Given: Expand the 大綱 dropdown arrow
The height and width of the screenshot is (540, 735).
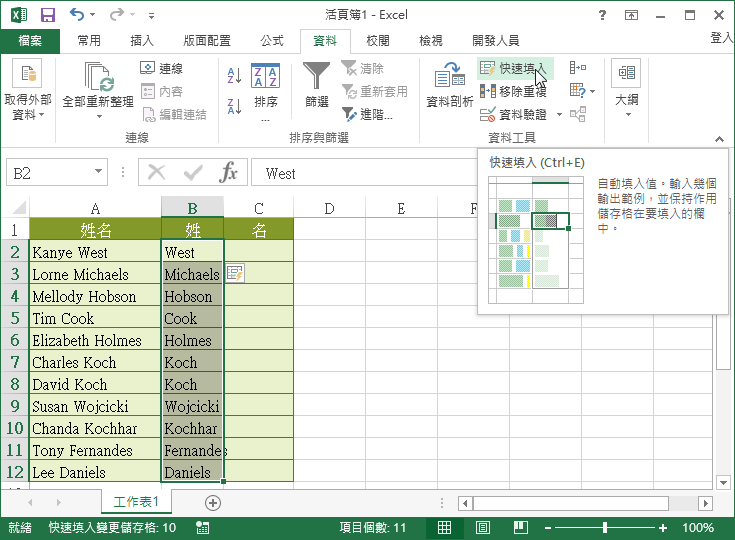Looking at the screenshot, I should (x=628, y=115).
